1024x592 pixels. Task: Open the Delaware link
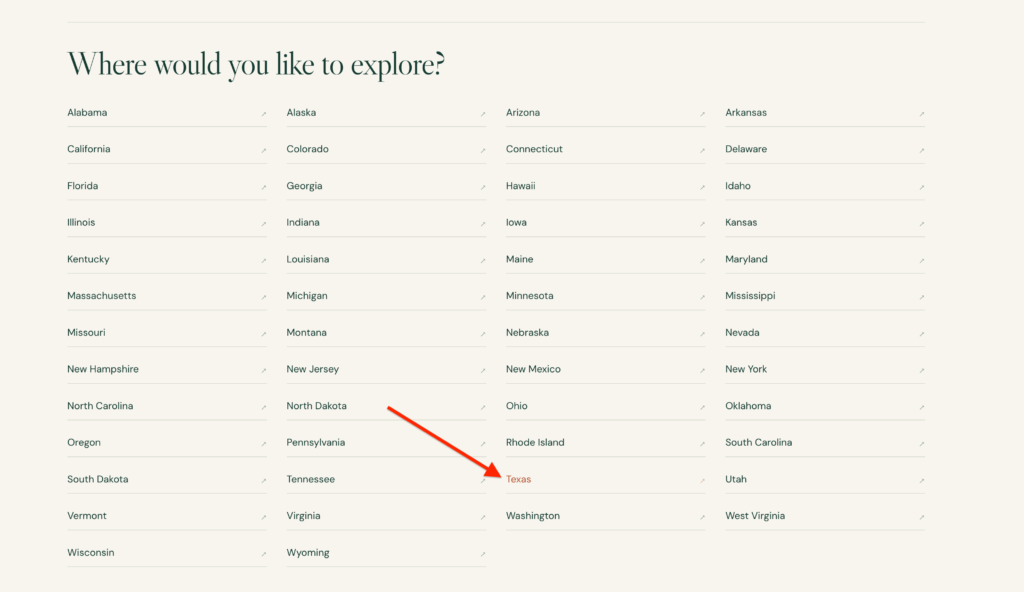746,149
